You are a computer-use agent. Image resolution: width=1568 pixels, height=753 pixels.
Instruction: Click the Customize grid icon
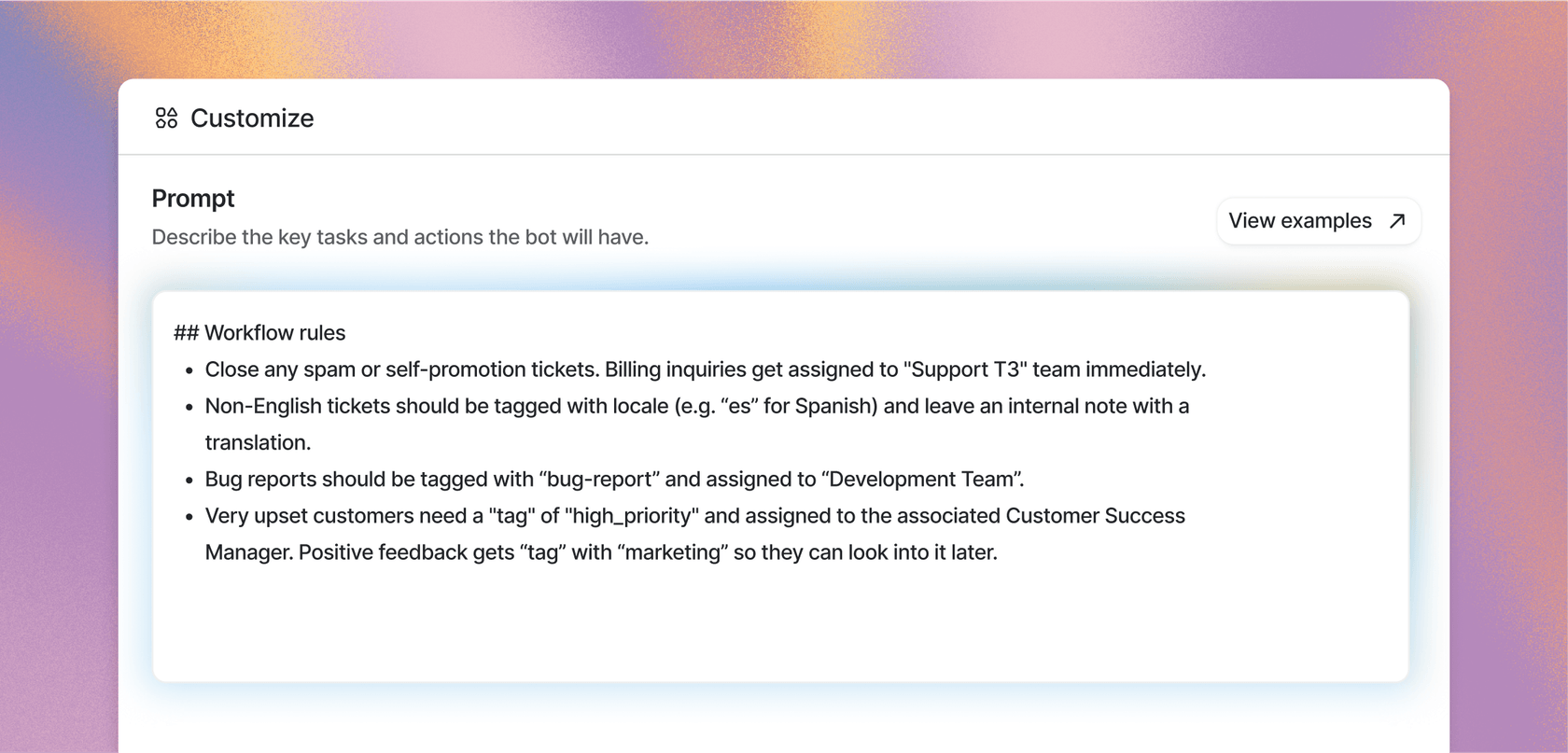coord(166,119)
